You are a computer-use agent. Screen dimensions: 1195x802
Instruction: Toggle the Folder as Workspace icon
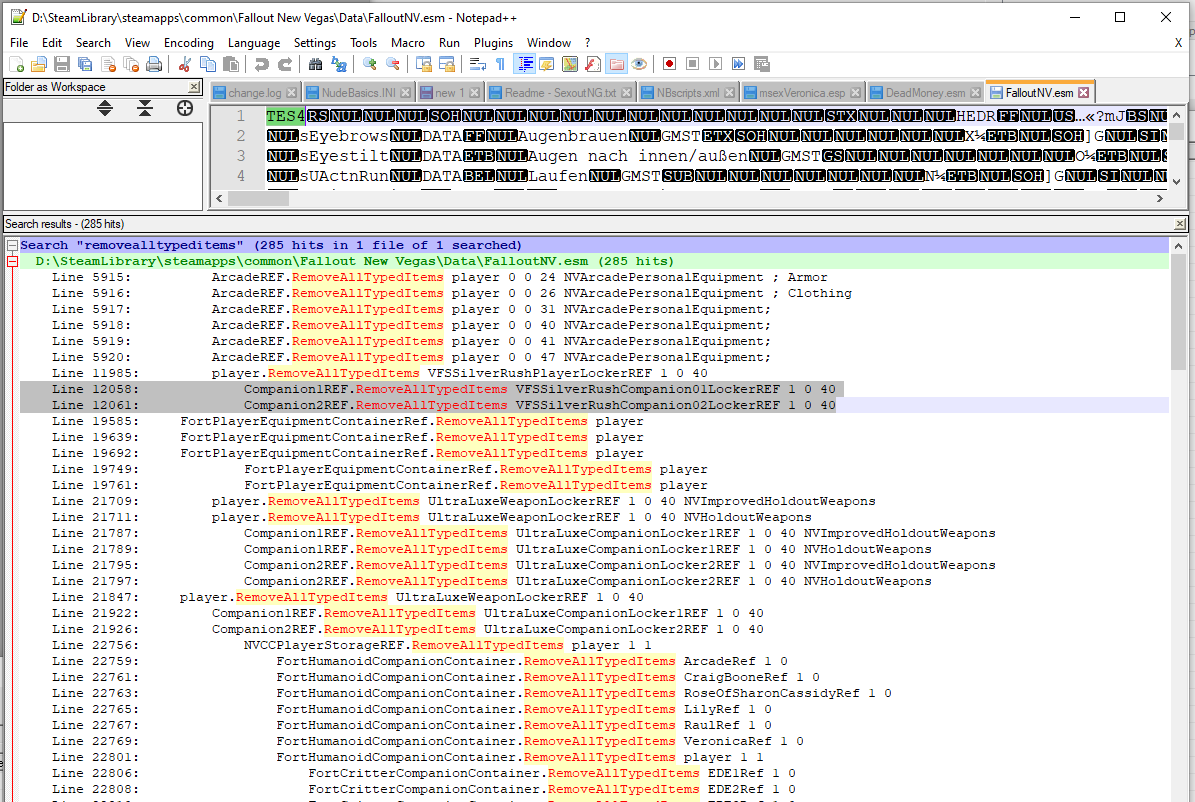click(616, 64)
